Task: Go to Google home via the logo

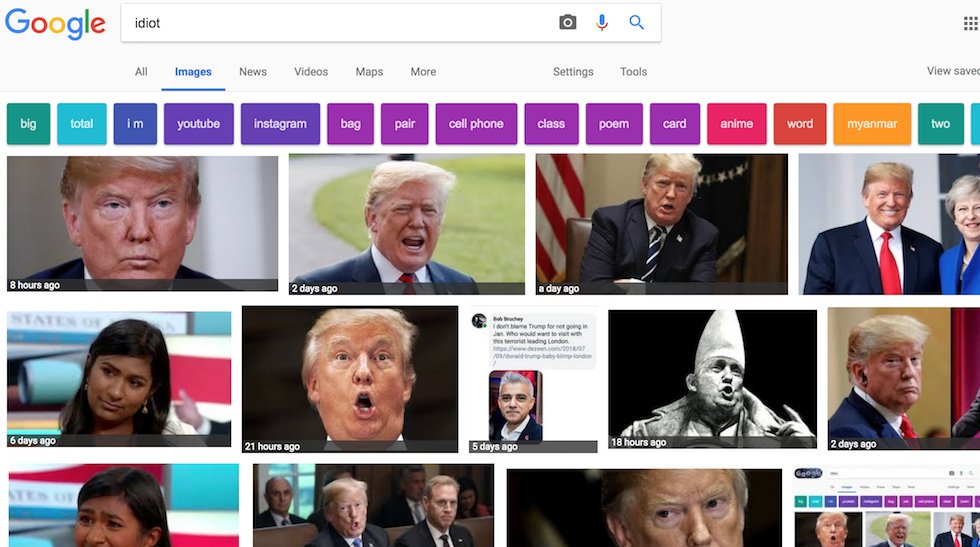Action: pyautogui.click(x=55, y=24)
